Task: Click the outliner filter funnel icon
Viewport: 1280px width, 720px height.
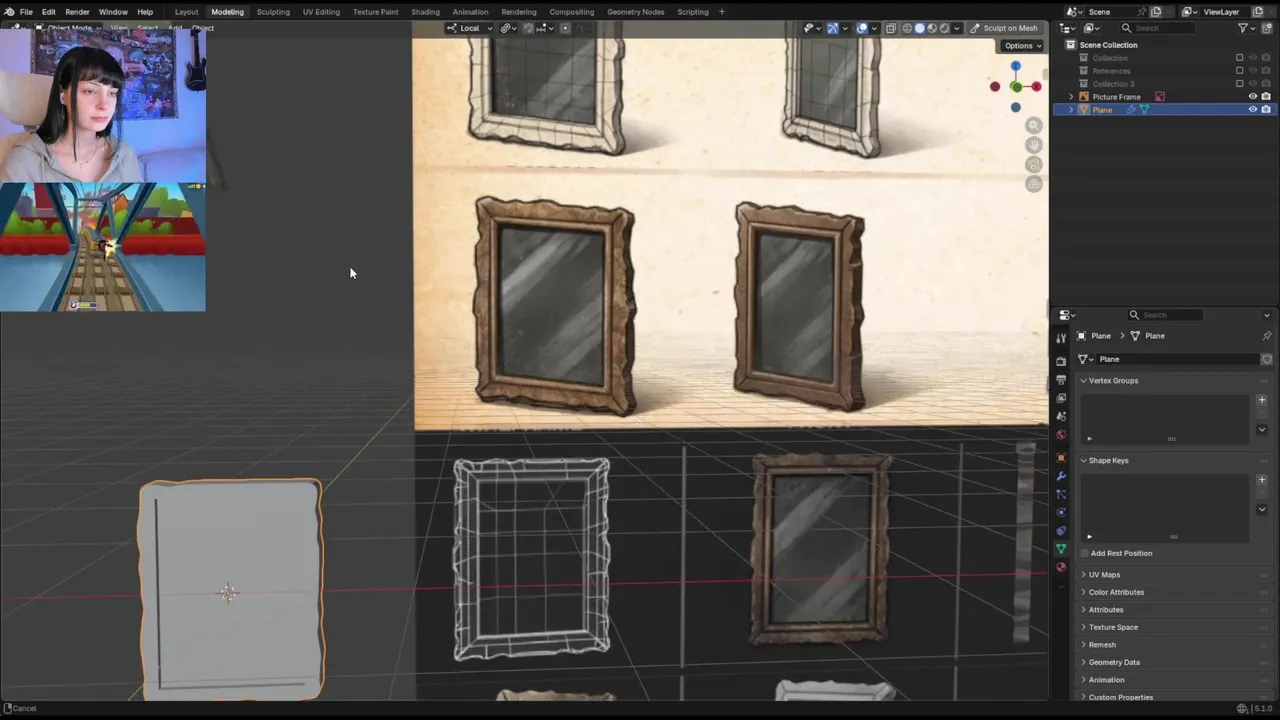Action: [x=1245, y=28]
